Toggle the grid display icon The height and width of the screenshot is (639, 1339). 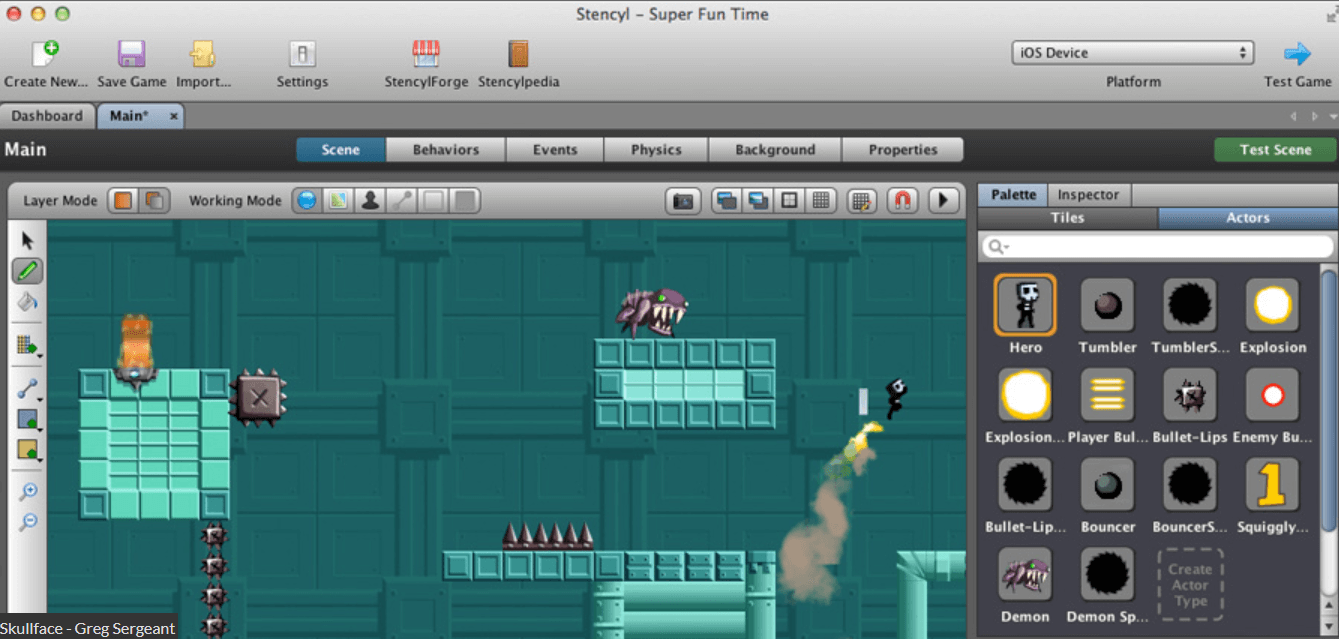point(821,200)
